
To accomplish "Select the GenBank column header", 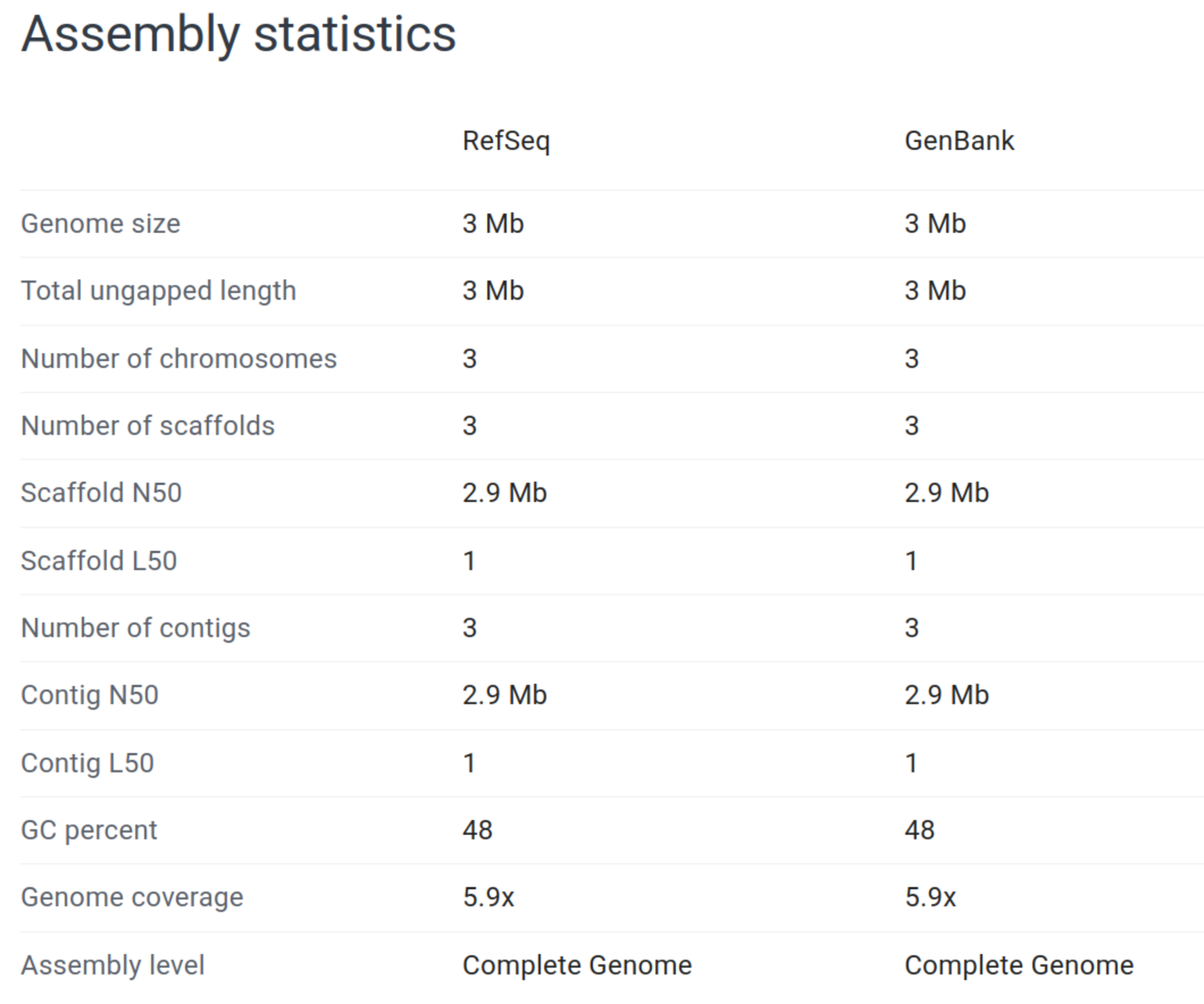I will (x=959, y=140).
